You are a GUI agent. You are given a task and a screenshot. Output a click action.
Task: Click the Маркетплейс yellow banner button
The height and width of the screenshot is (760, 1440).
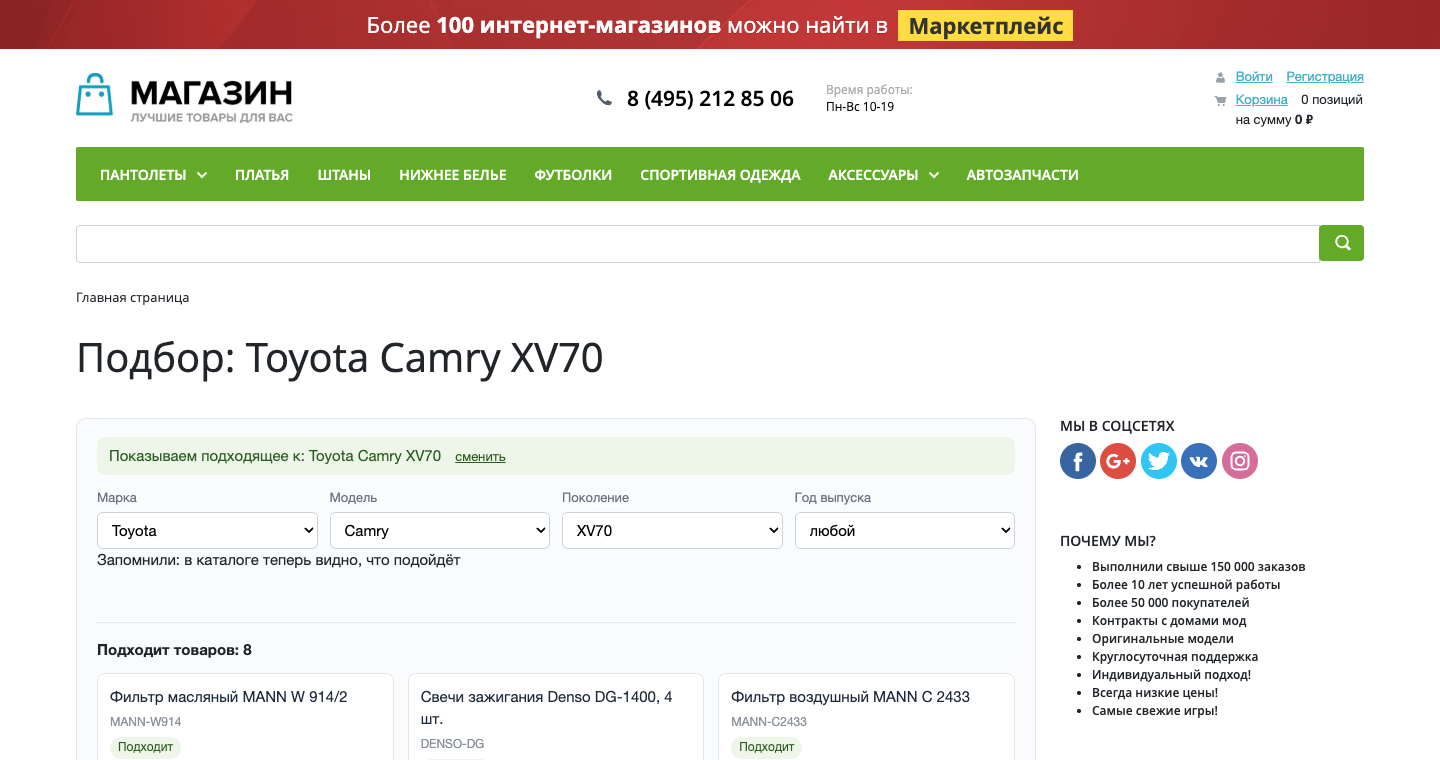coord(985,25)
